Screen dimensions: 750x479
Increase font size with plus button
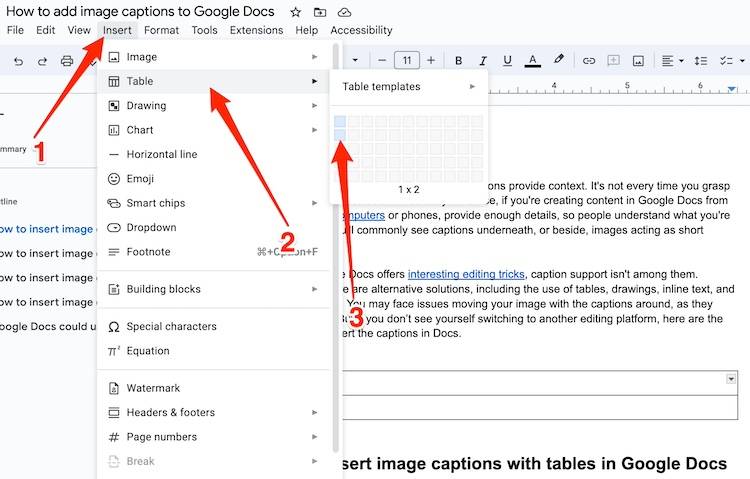[x=433, y=61]
